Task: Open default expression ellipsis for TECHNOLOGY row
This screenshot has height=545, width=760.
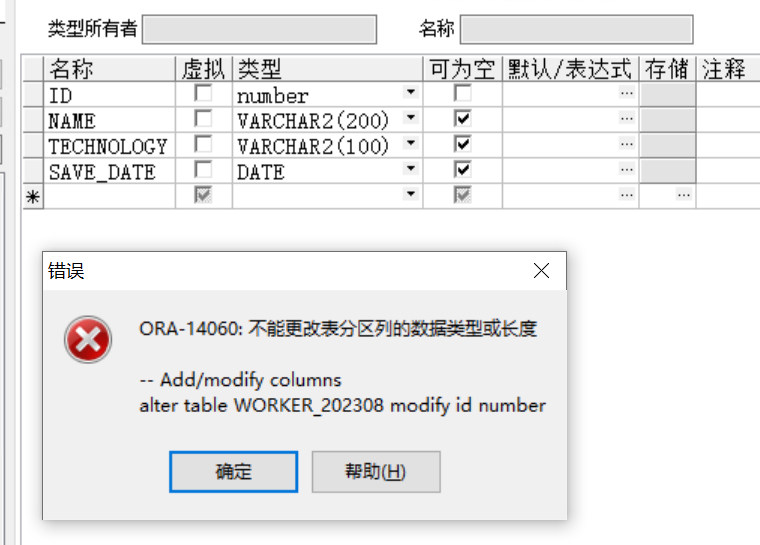Action: [x=627, y=144]
